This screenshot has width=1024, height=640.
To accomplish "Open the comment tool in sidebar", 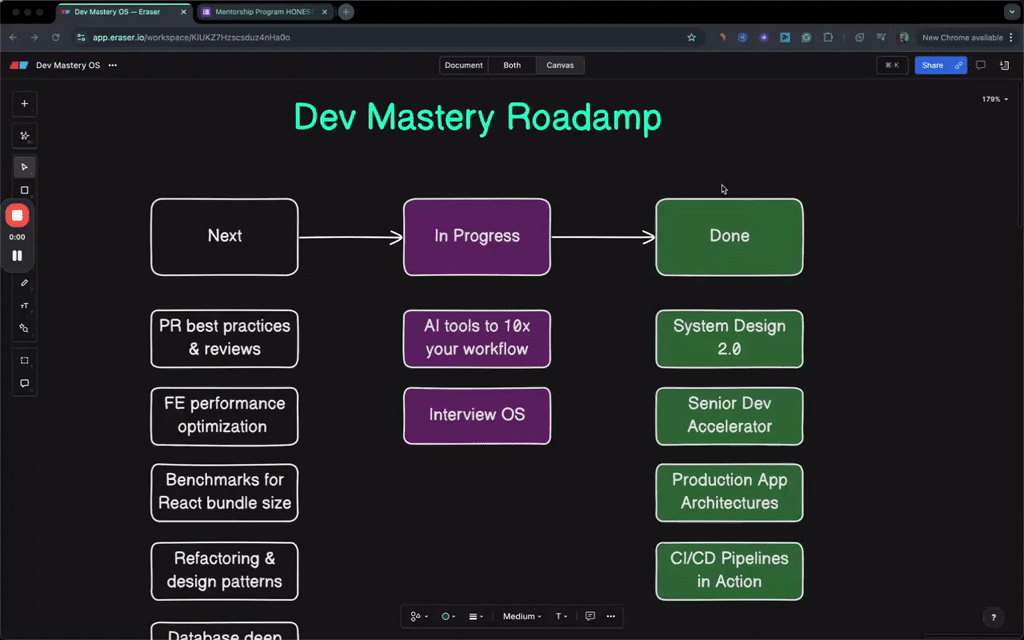I will pos(24,383).
